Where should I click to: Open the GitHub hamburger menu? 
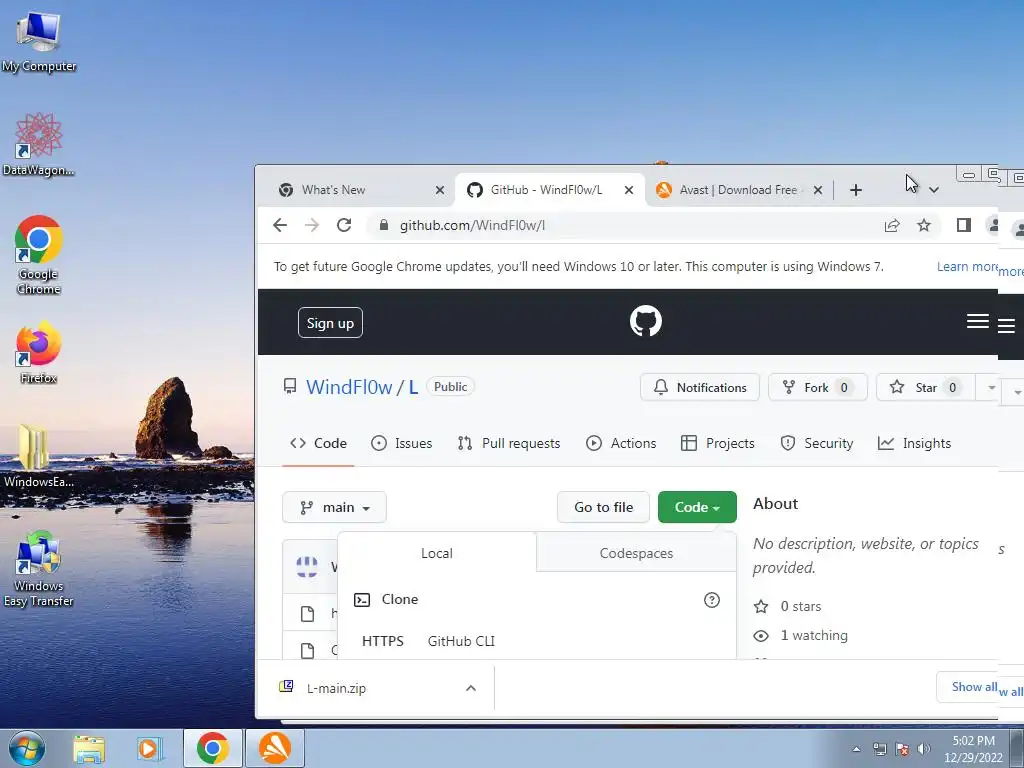tap(978, 321)
